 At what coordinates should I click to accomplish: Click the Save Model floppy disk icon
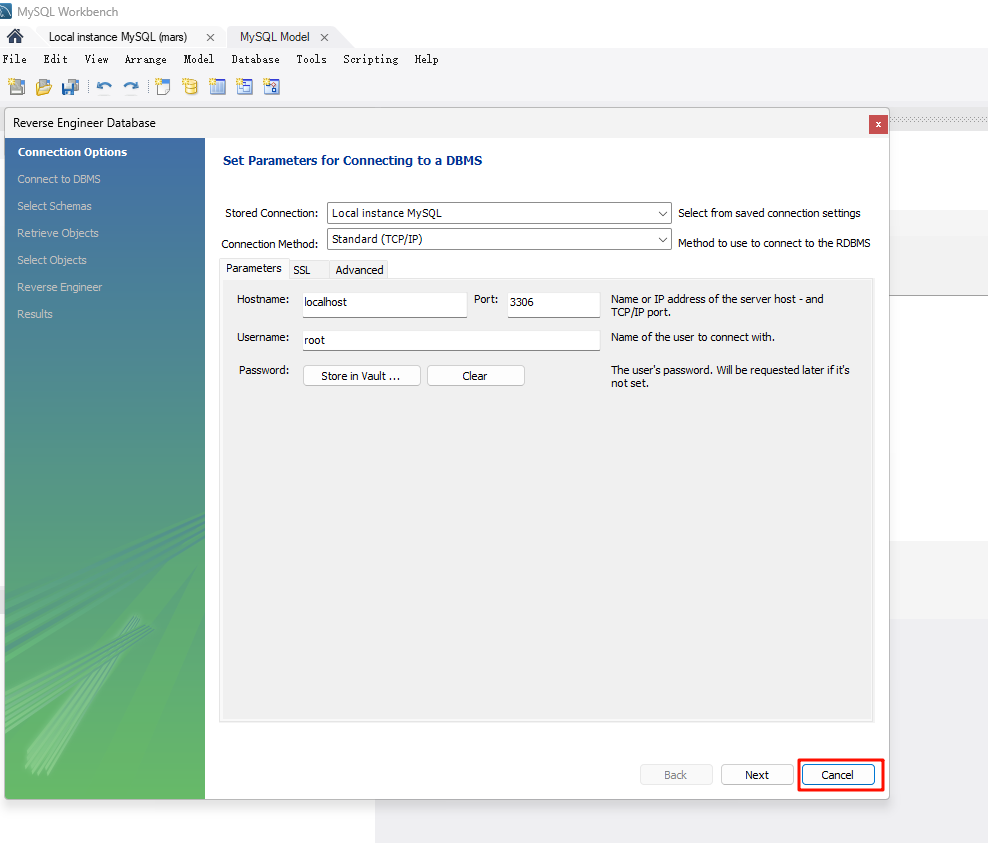70,86
